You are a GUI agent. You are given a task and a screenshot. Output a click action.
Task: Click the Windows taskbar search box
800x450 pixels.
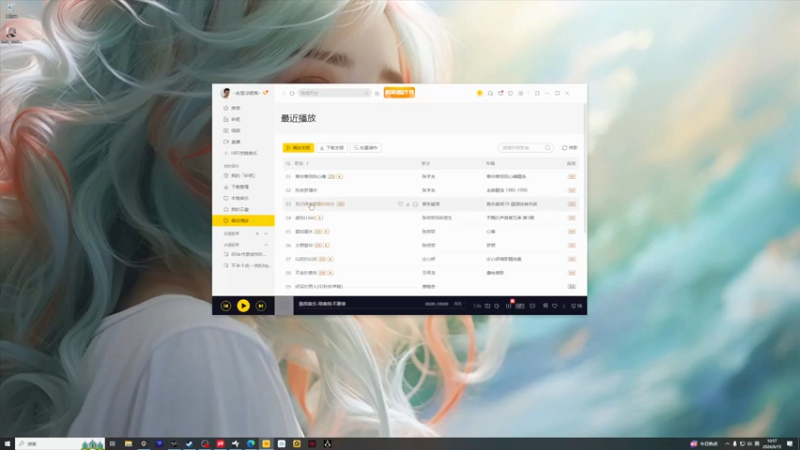[60, 444]
